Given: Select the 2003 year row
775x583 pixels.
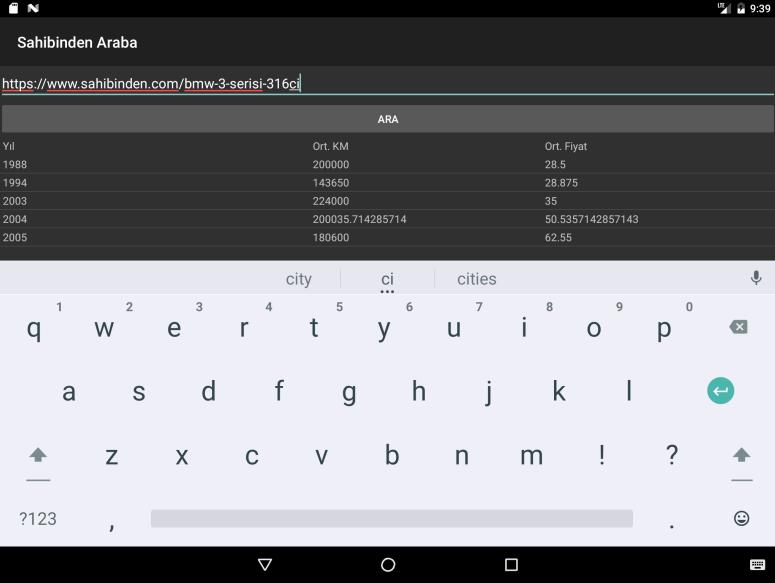Looking at the screenshot, I should [388, 201].
